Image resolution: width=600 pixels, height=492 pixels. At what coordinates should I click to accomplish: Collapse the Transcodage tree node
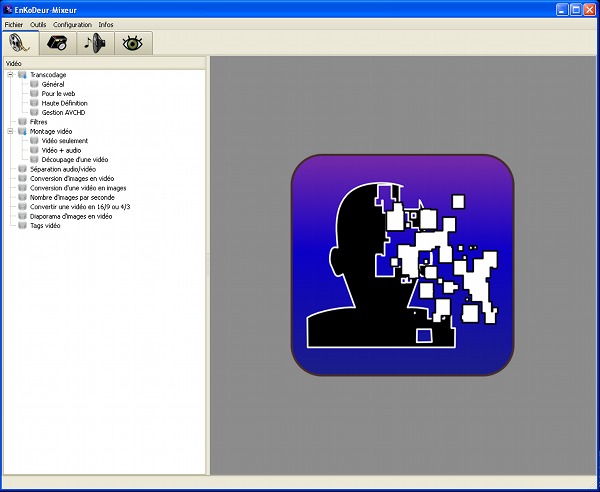coord(11,75)
